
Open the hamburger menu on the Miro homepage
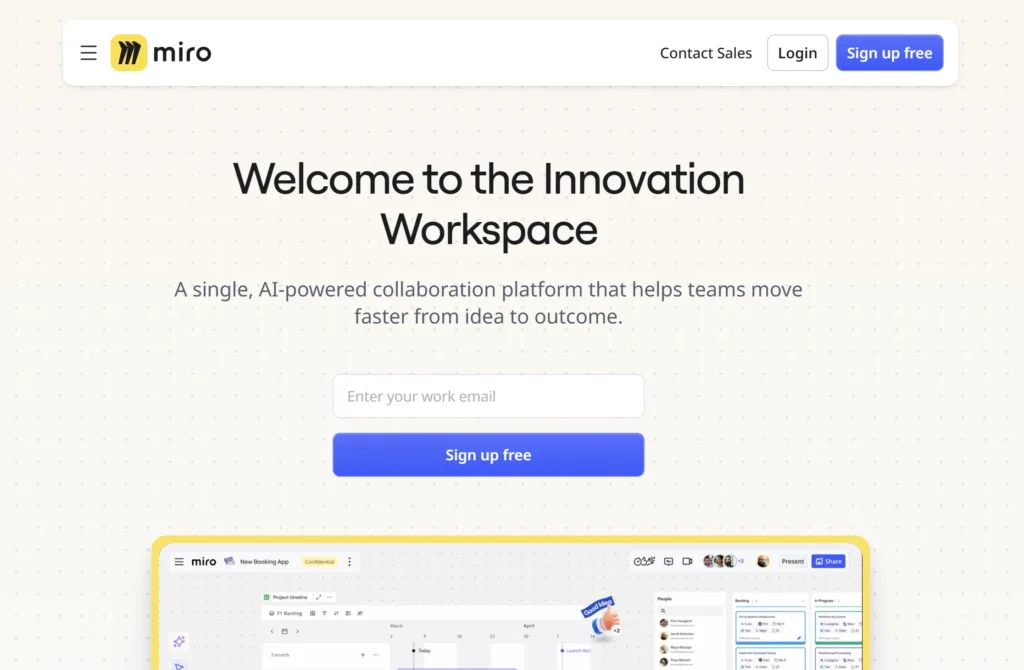click(88, 52)
